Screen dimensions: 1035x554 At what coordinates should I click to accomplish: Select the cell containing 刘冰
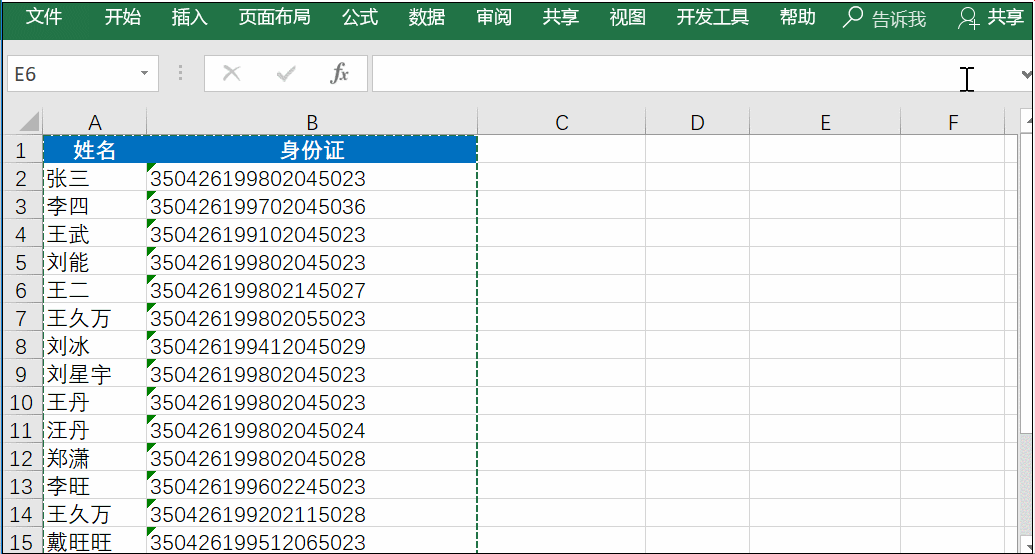click(x=94, y=346)
